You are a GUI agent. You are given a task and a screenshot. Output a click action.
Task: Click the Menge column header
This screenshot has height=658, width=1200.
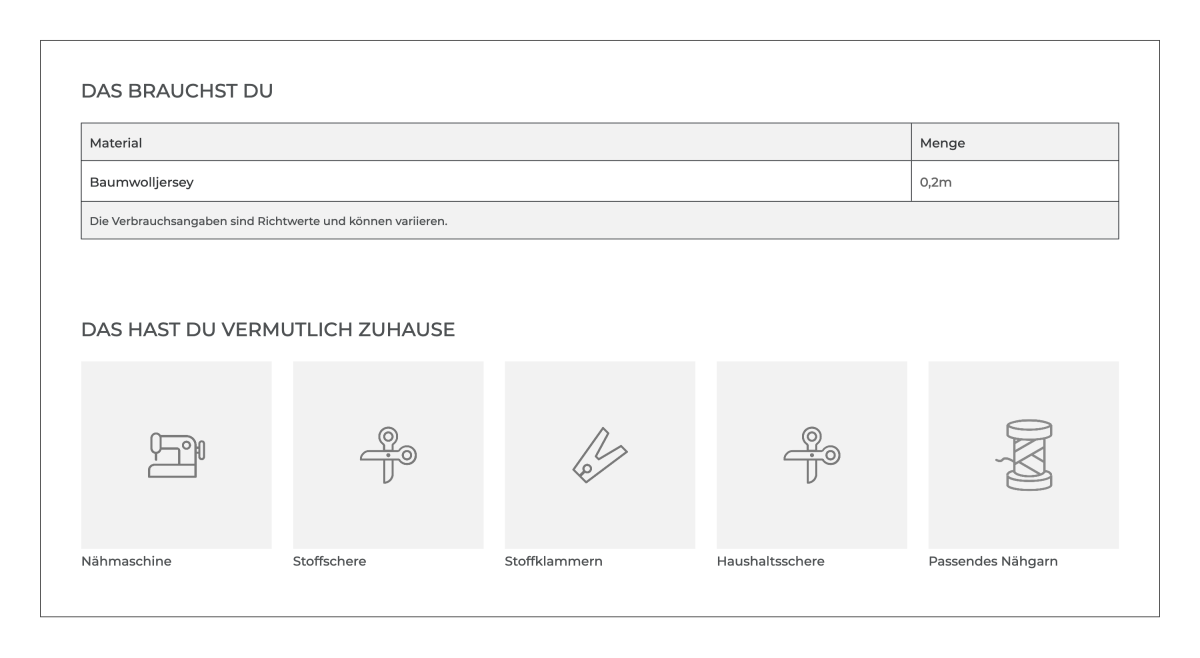(1015, 142)
